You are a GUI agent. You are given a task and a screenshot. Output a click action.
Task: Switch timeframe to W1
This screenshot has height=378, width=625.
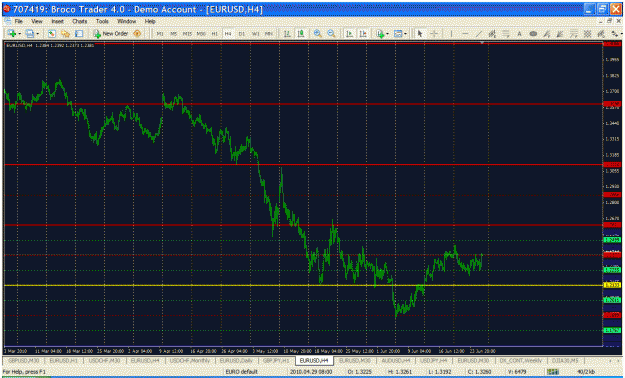click(256, 34)
